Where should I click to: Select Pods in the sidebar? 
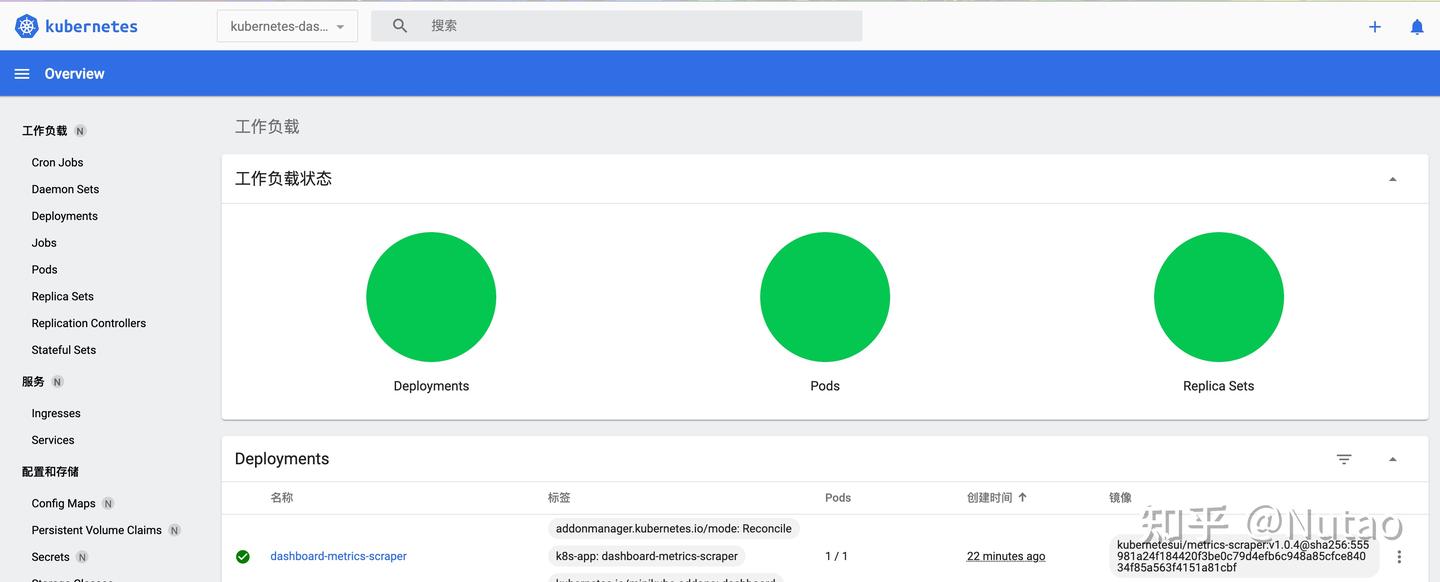click(x=44, y=269)
